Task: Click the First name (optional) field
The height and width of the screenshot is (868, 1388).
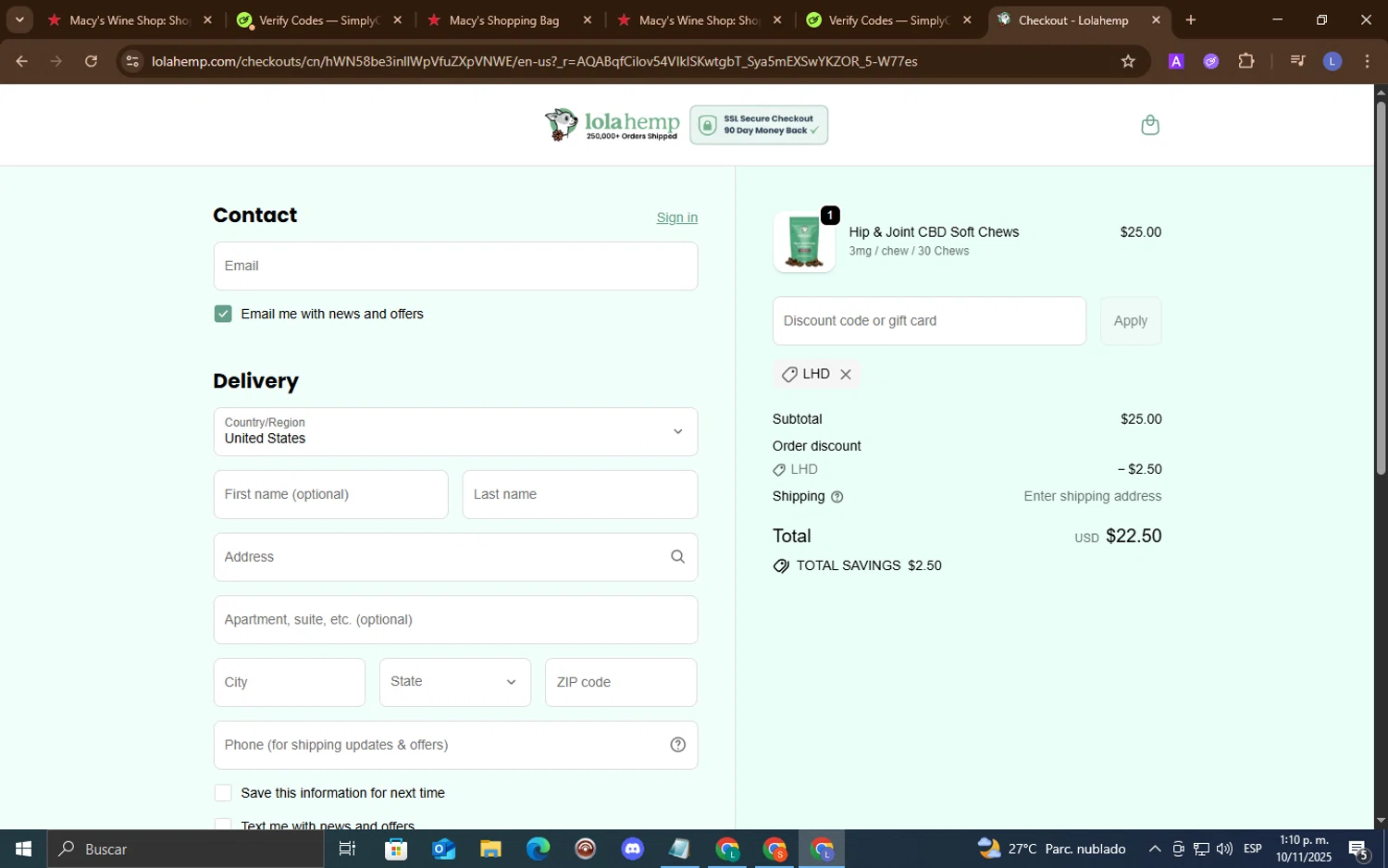Action: [330, 495]
